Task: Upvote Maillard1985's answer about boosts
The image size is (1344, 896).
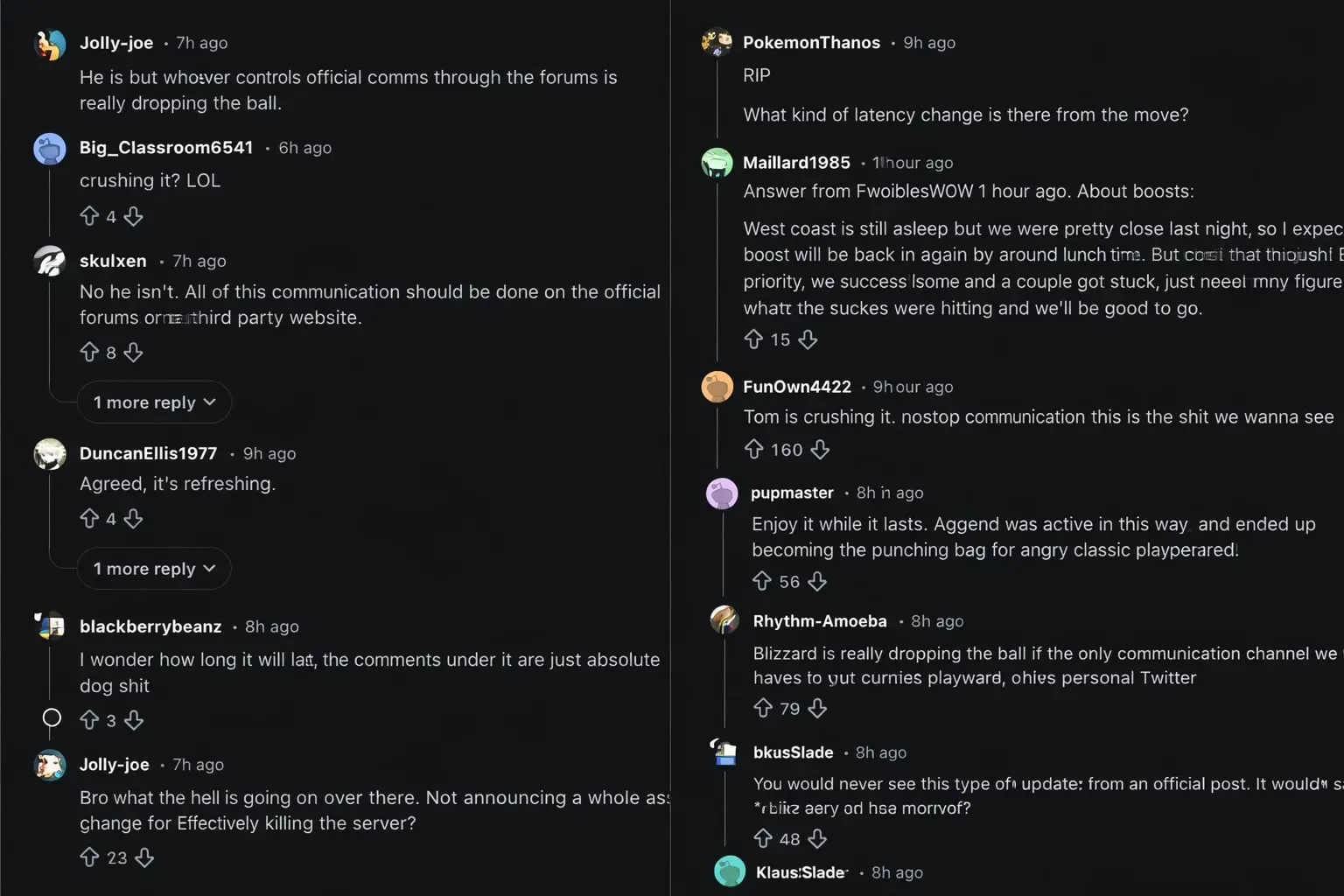Action: (x=754, y=339)
